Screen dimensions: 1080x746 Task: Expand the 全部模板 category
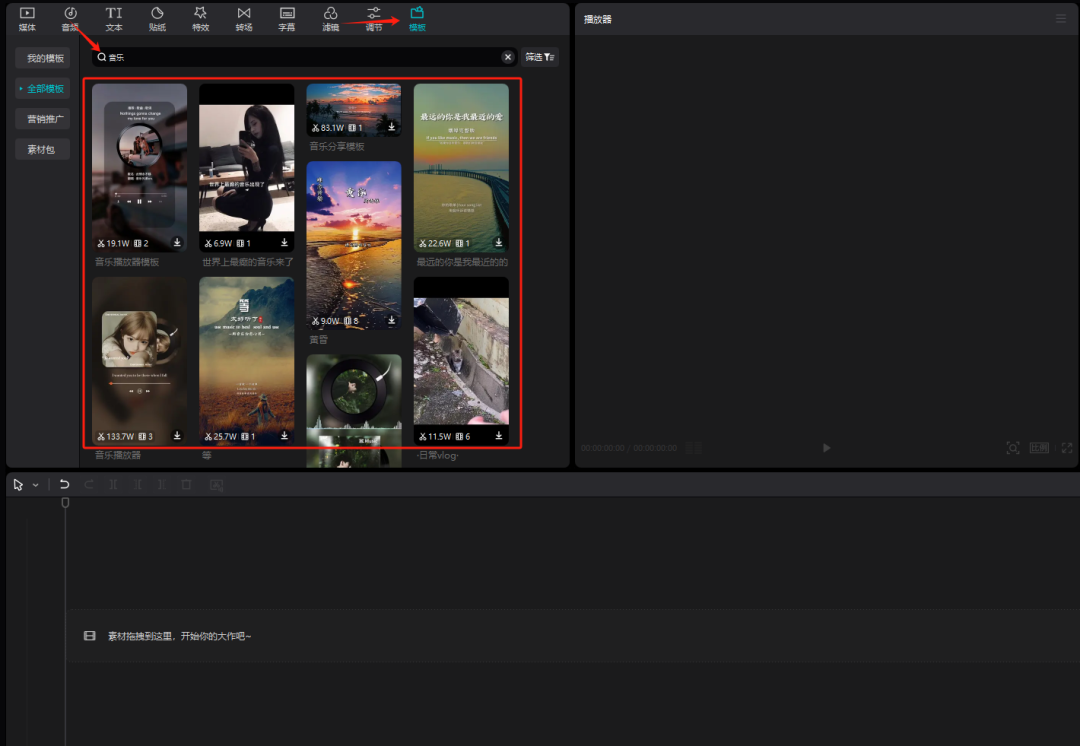point(45,88)
